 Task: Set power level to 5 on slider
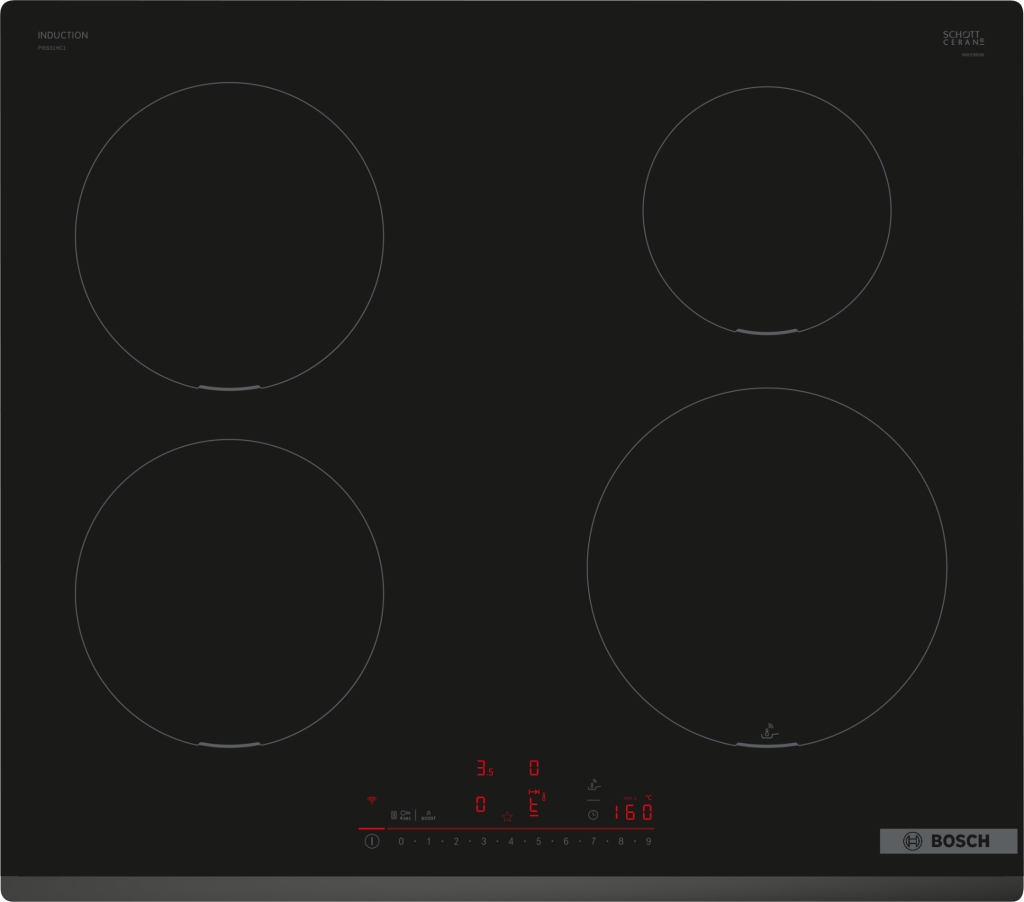pos(538,842)
